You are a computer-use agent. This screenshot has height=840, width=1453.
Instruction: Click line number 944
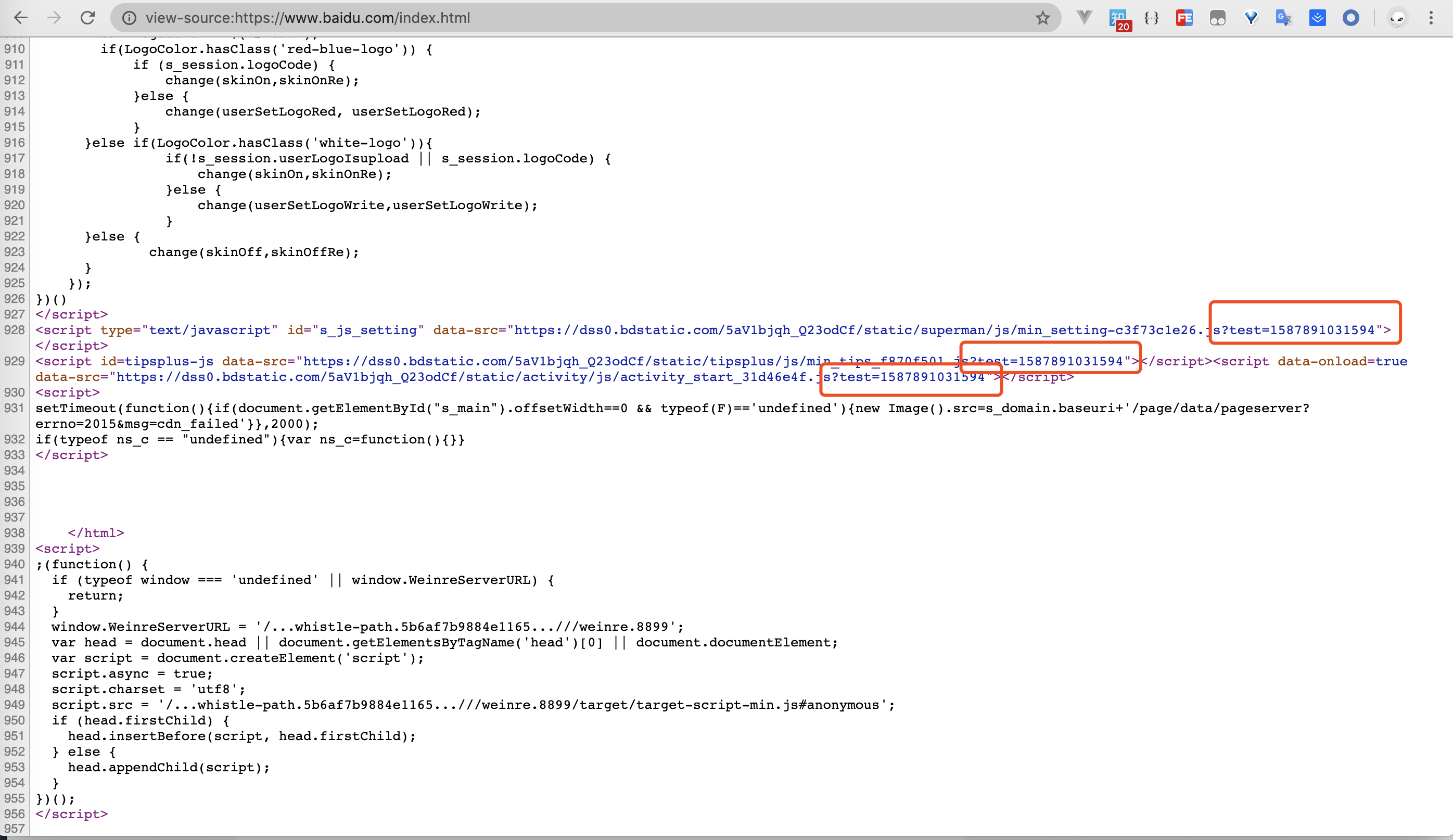[15, 627]
